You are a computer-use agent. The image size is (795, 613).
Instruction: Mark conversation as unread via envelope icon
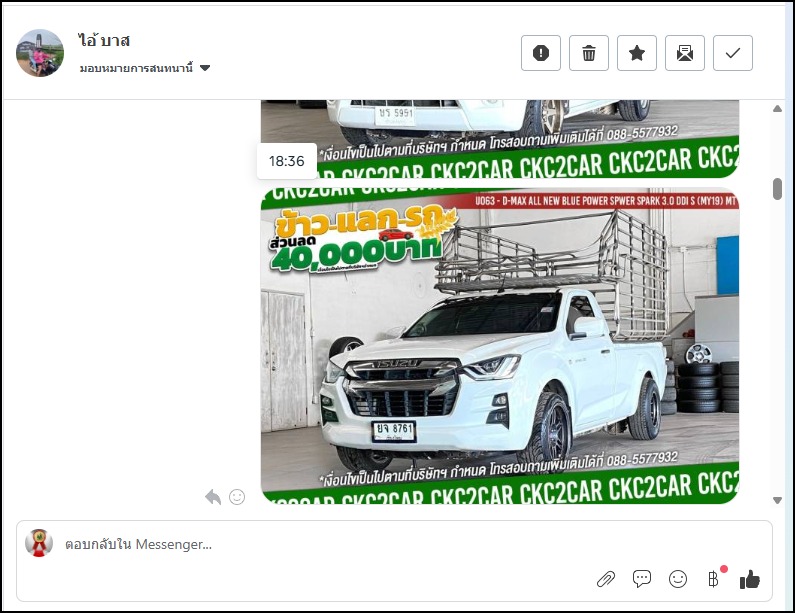(684, 53)
